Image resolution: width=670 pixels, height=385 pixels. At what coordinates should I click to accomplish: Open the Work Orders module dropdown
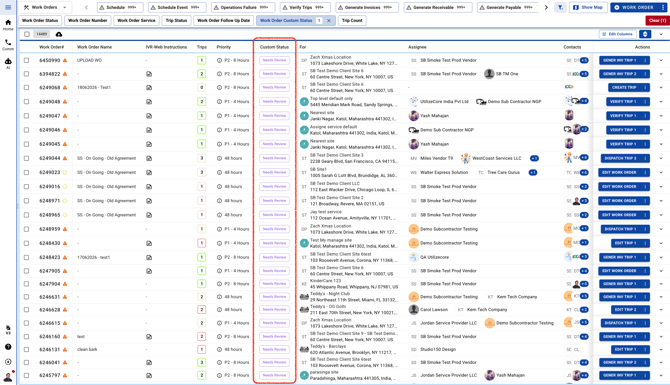click(x=46, y=7)
